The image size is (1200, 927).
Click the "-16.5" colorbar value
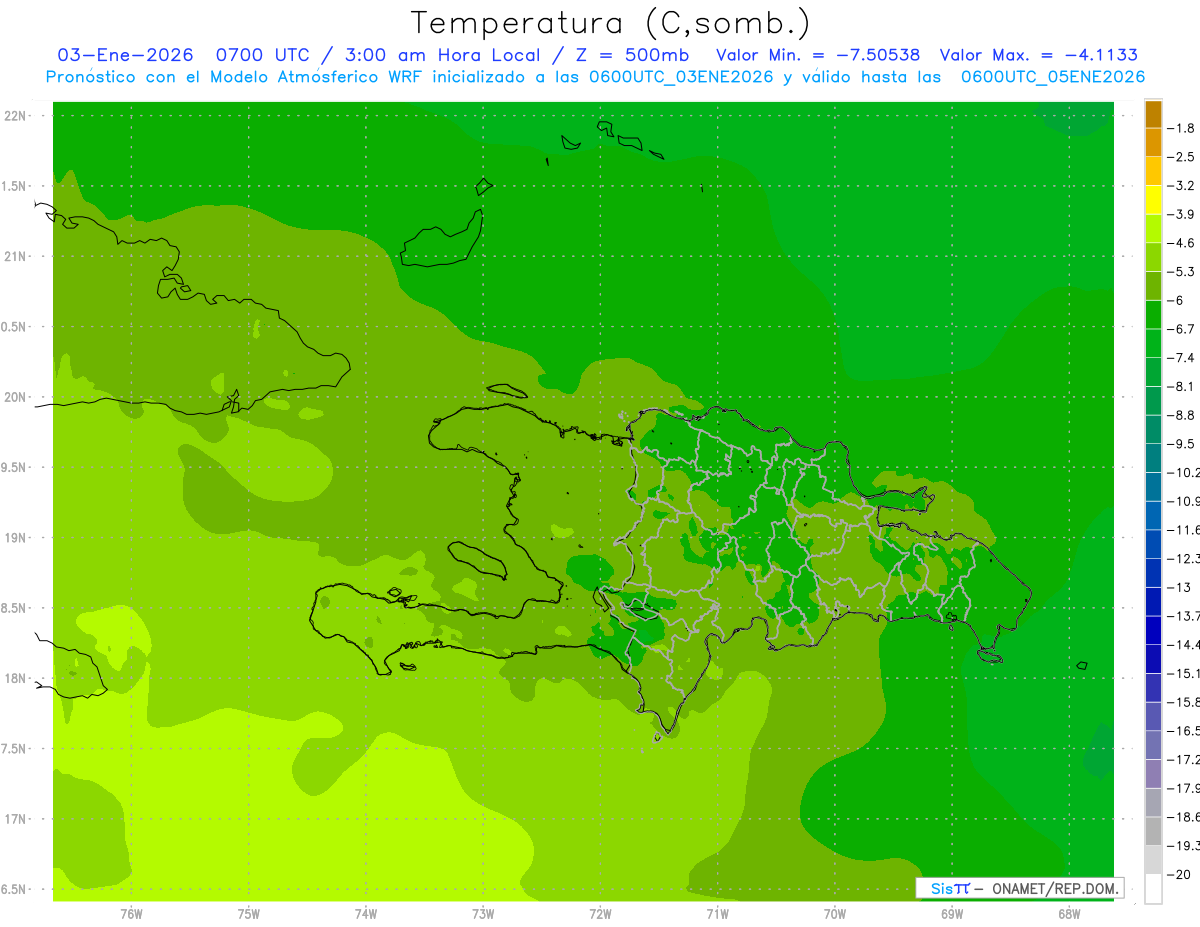pos(1183,731)
